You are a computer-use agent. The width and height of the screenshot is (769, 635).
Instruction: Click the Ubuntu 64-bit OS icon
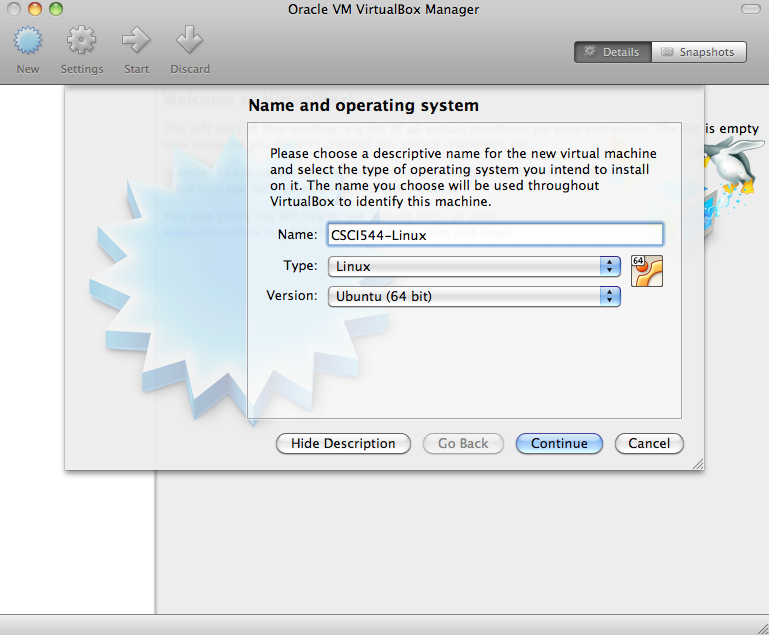647,271
